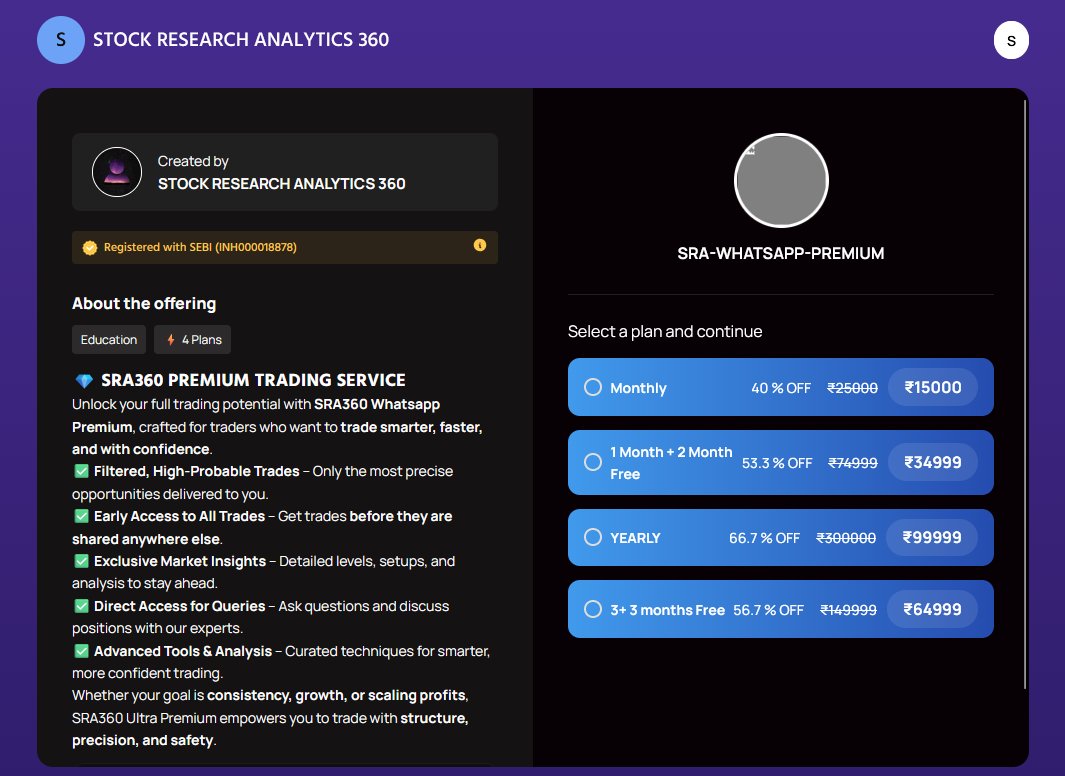Click the 53.3 % OFF text
The image size is (1065, 776).
tap(777, 463)
